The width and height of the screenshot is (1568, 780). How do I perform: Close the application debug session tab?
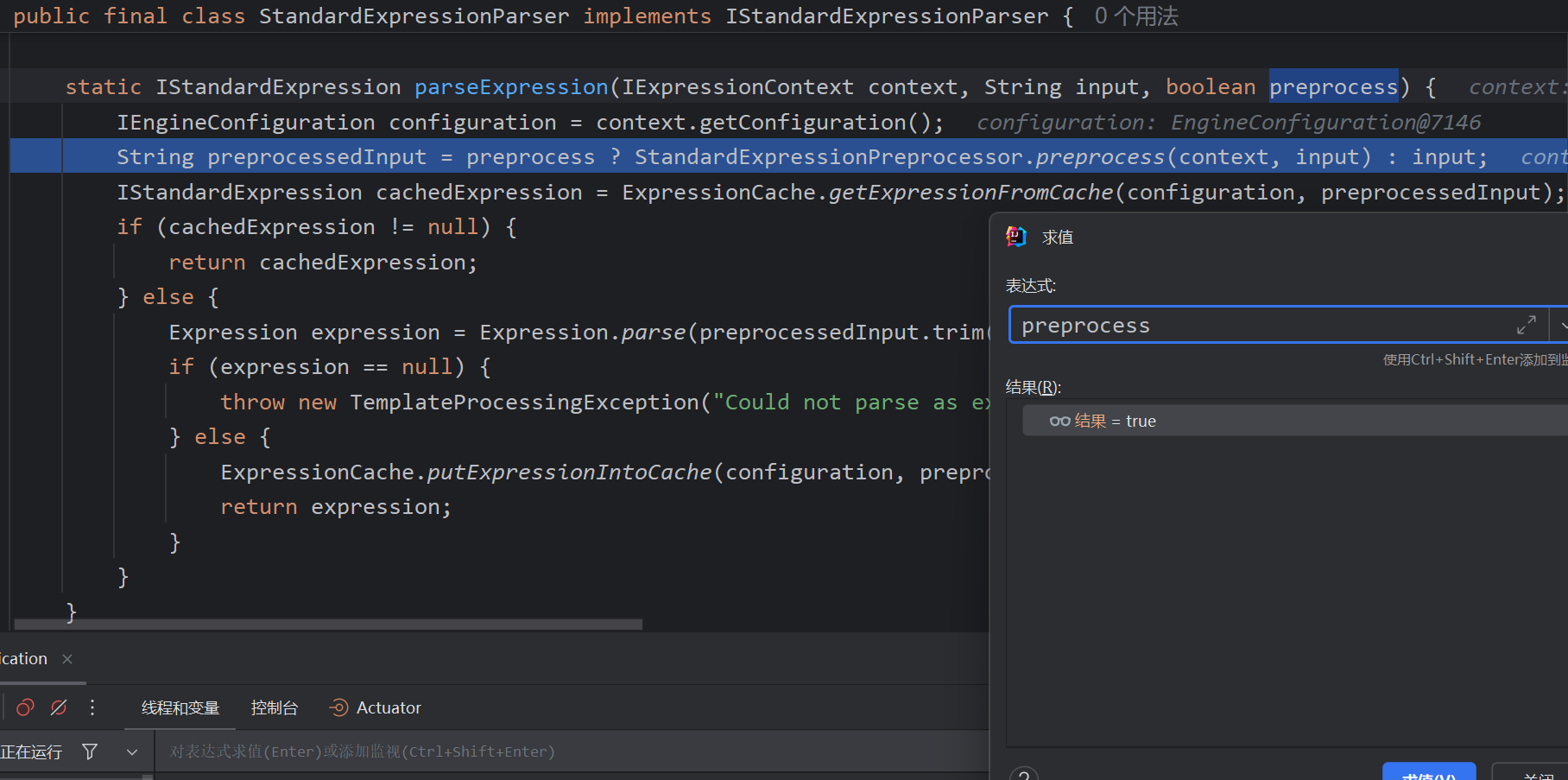coord(67,659)
